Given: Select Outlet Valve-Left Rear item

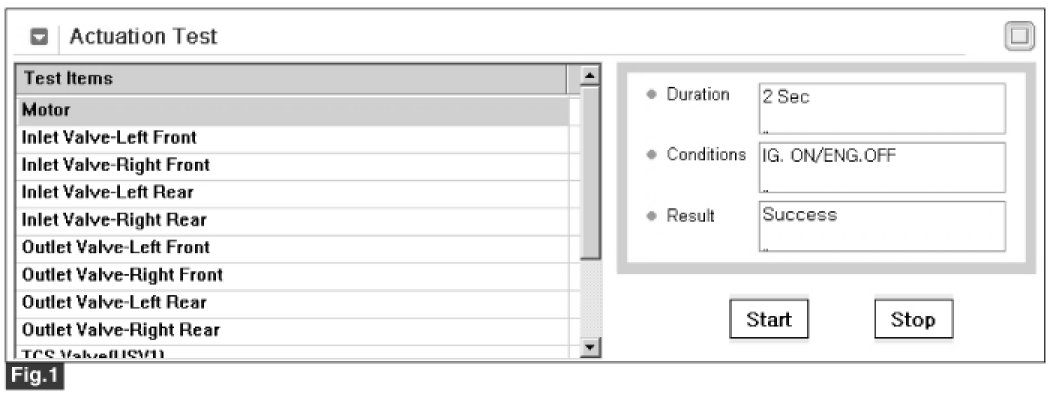Looking at the screenshot, I should [293, 304].
